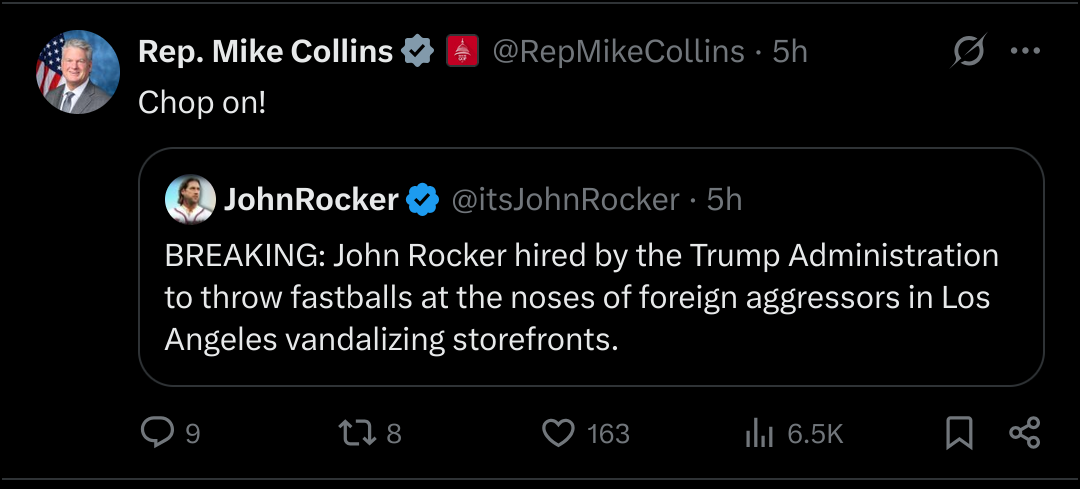The height and width of the screenshot is (489, 1080).
Task: Open the @RepMikeCollins handle link
Action: pyautogui.click(x=618, y=52)
